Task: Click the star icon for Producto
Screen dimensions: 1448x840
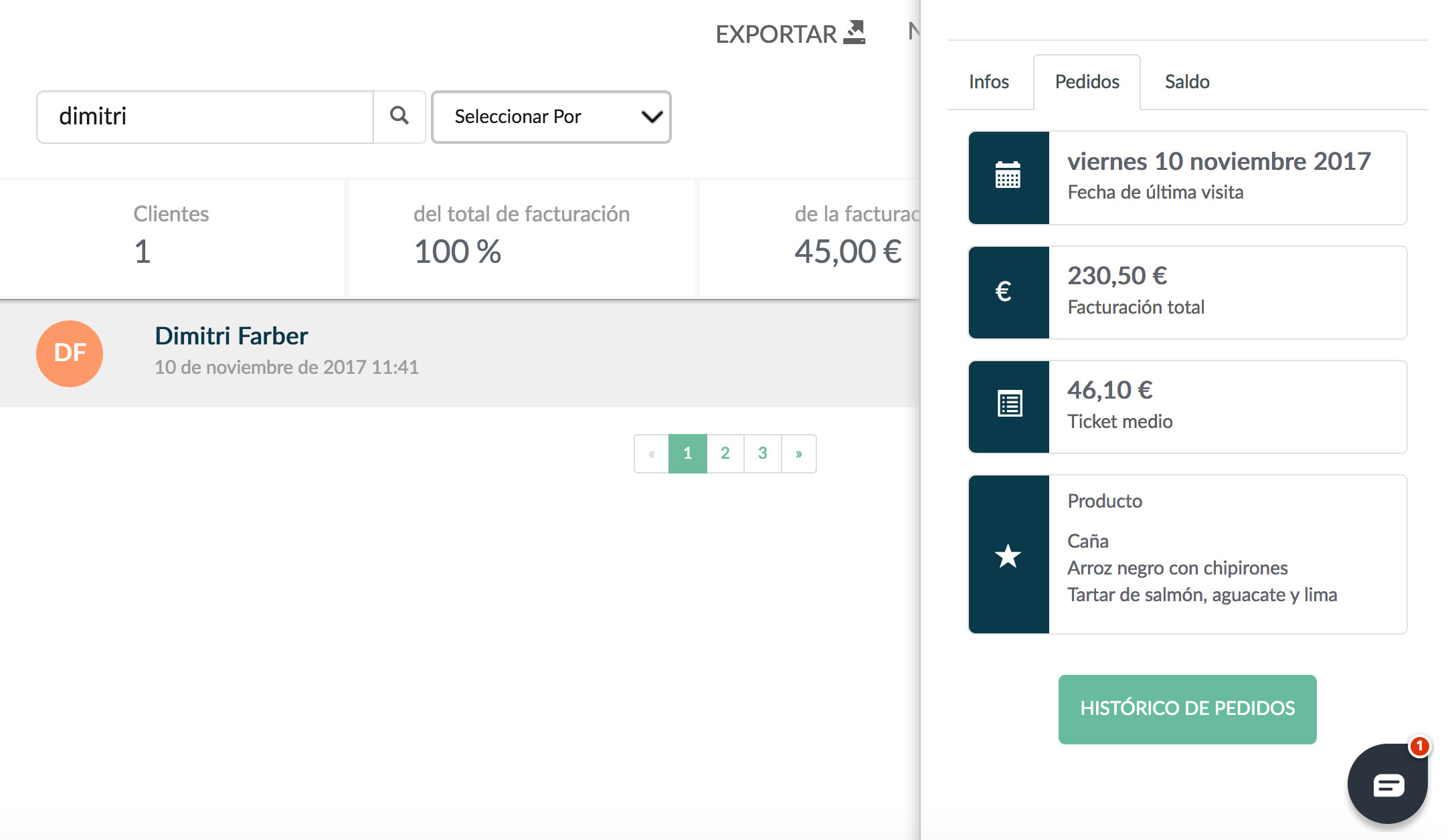Action: tap(1008, 556)
